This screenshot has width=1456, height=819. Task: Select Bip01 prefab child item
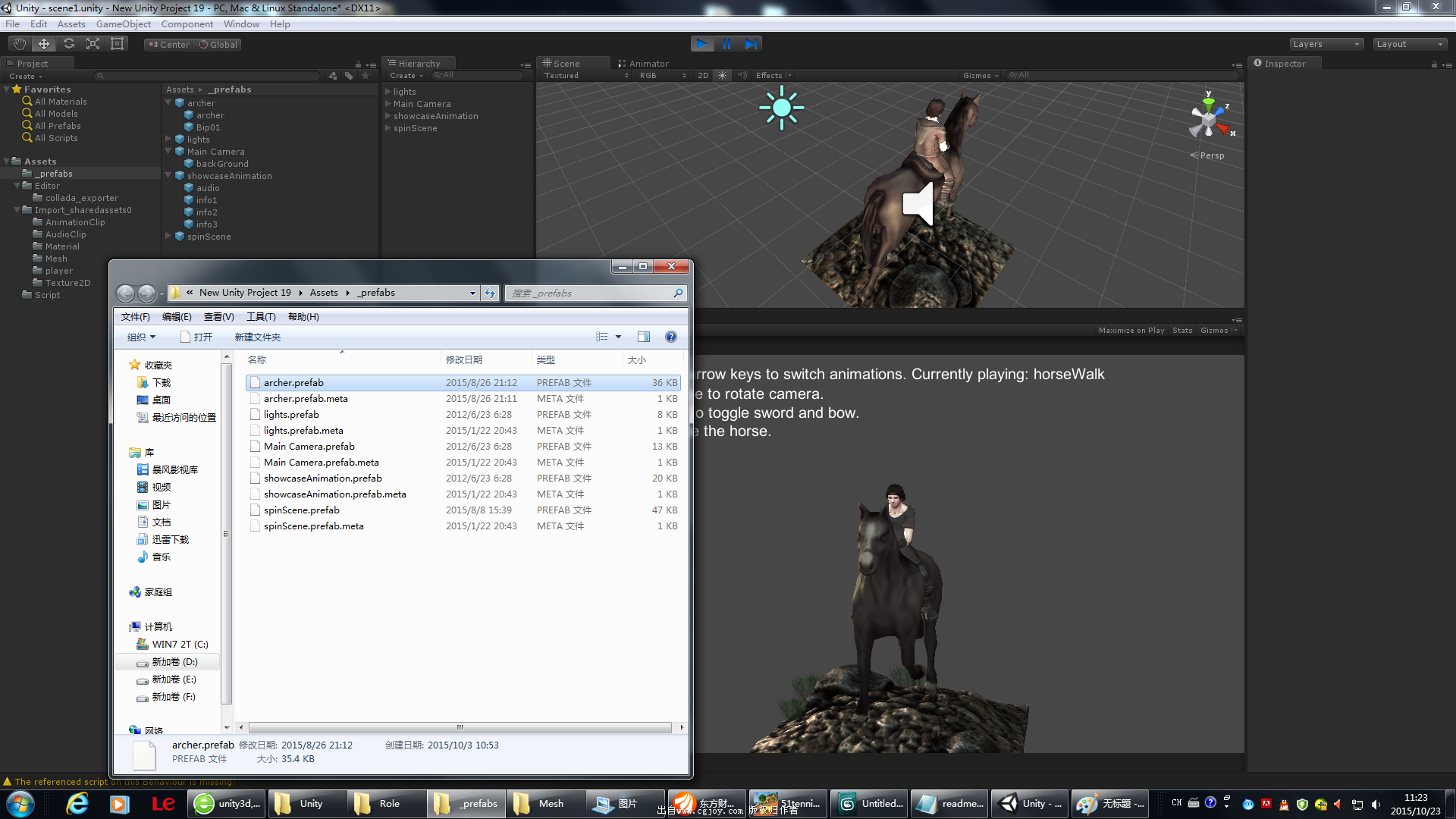(x=208, y=127)
